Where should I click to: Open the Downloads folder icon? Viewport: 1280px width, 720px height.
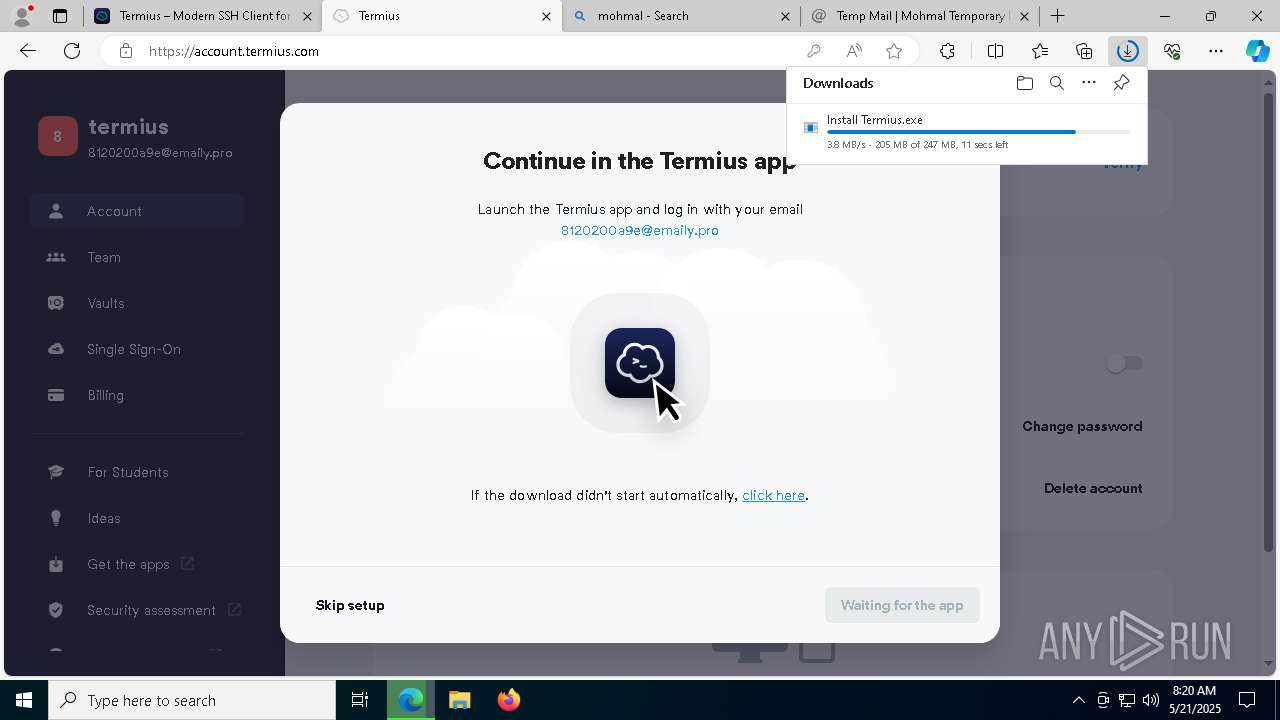click(1024, 83)
